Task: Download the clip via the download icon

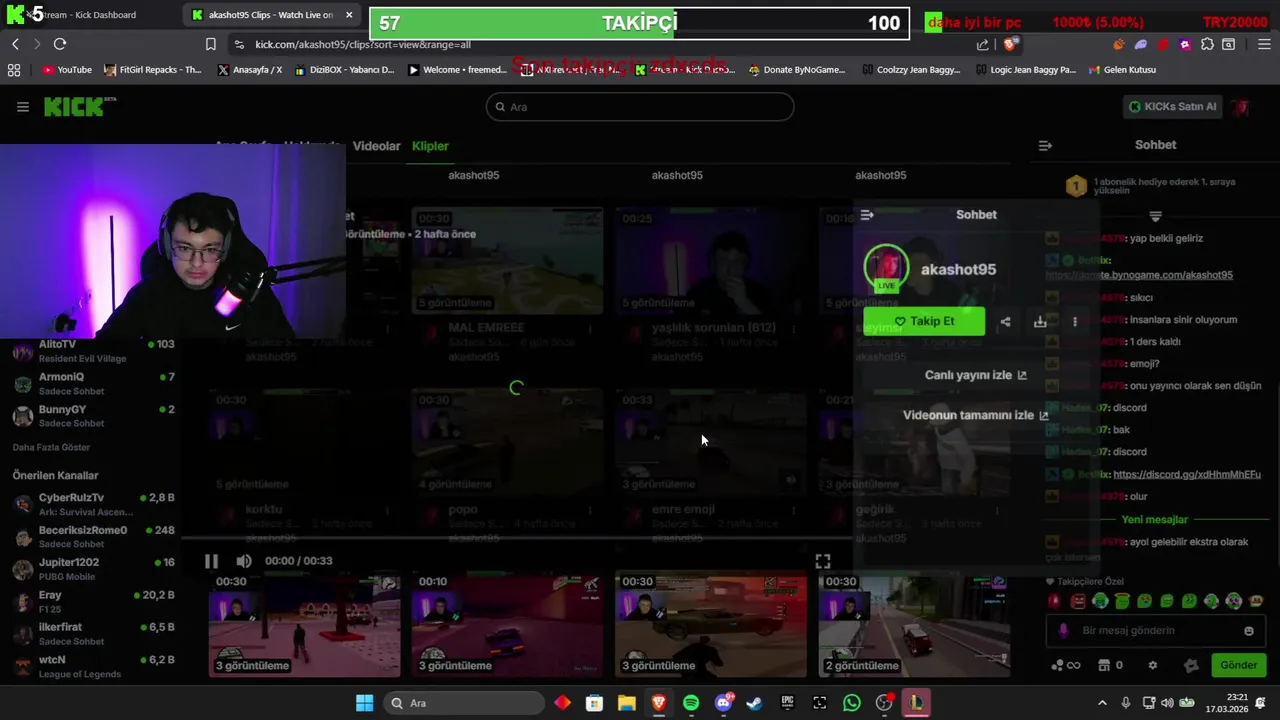Action: point(1040,322)
